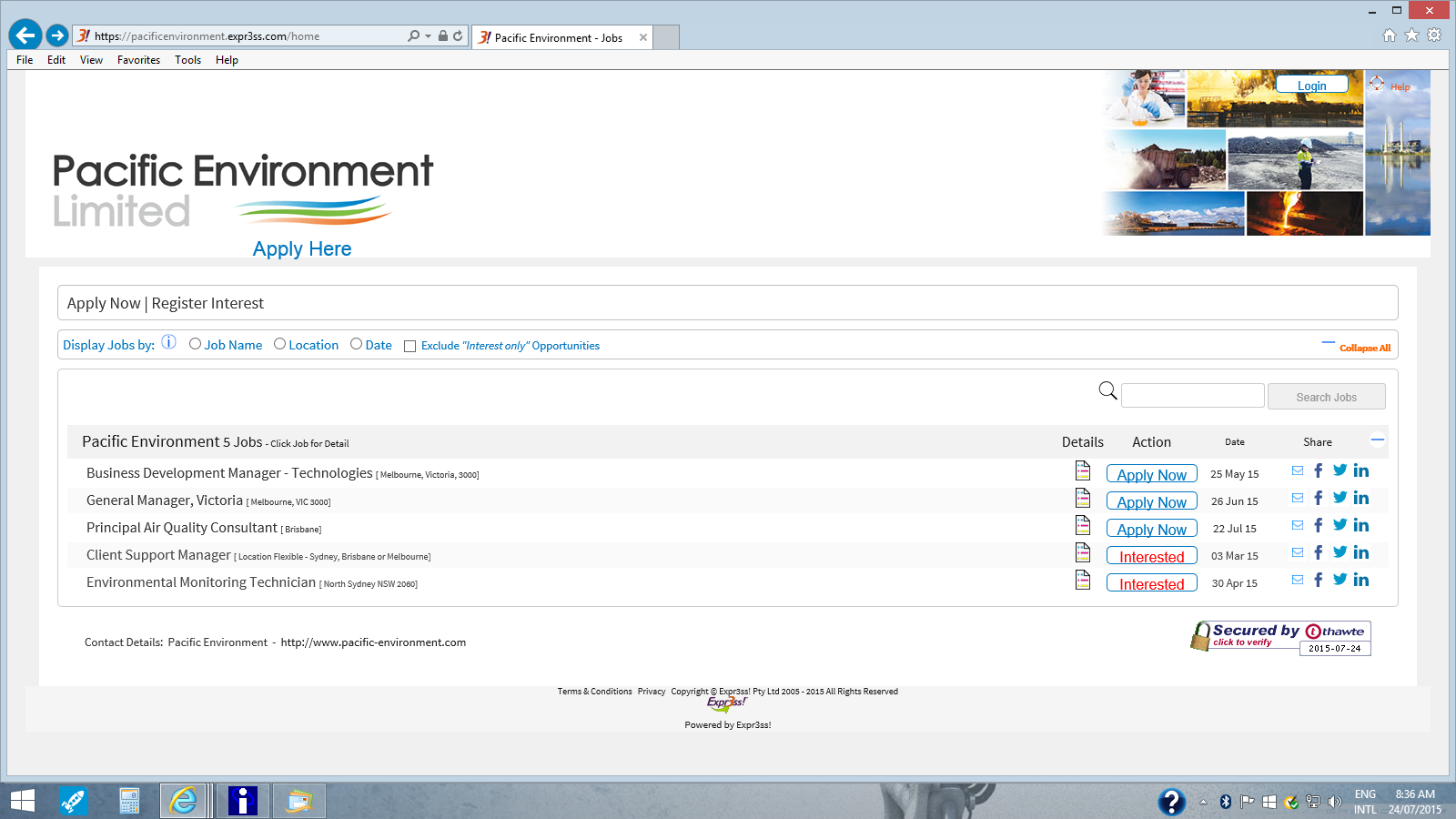Click the browser forward arrow

[x=56, y=35]
